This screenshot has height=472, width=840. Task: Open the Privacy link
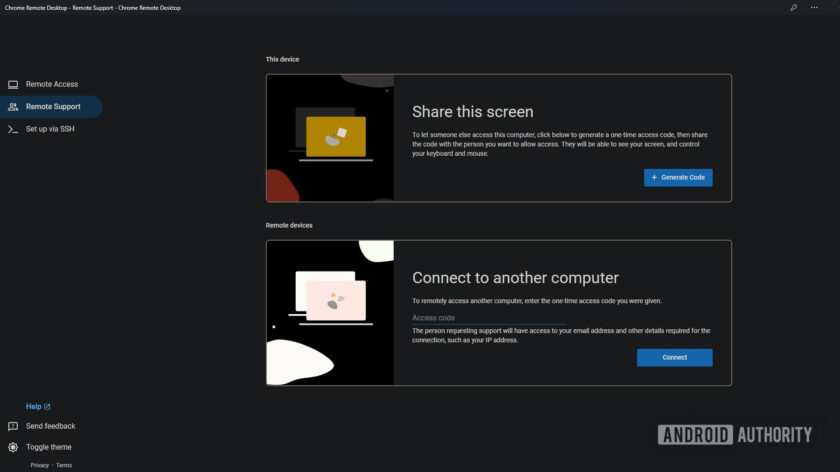[x=40, y=465]
